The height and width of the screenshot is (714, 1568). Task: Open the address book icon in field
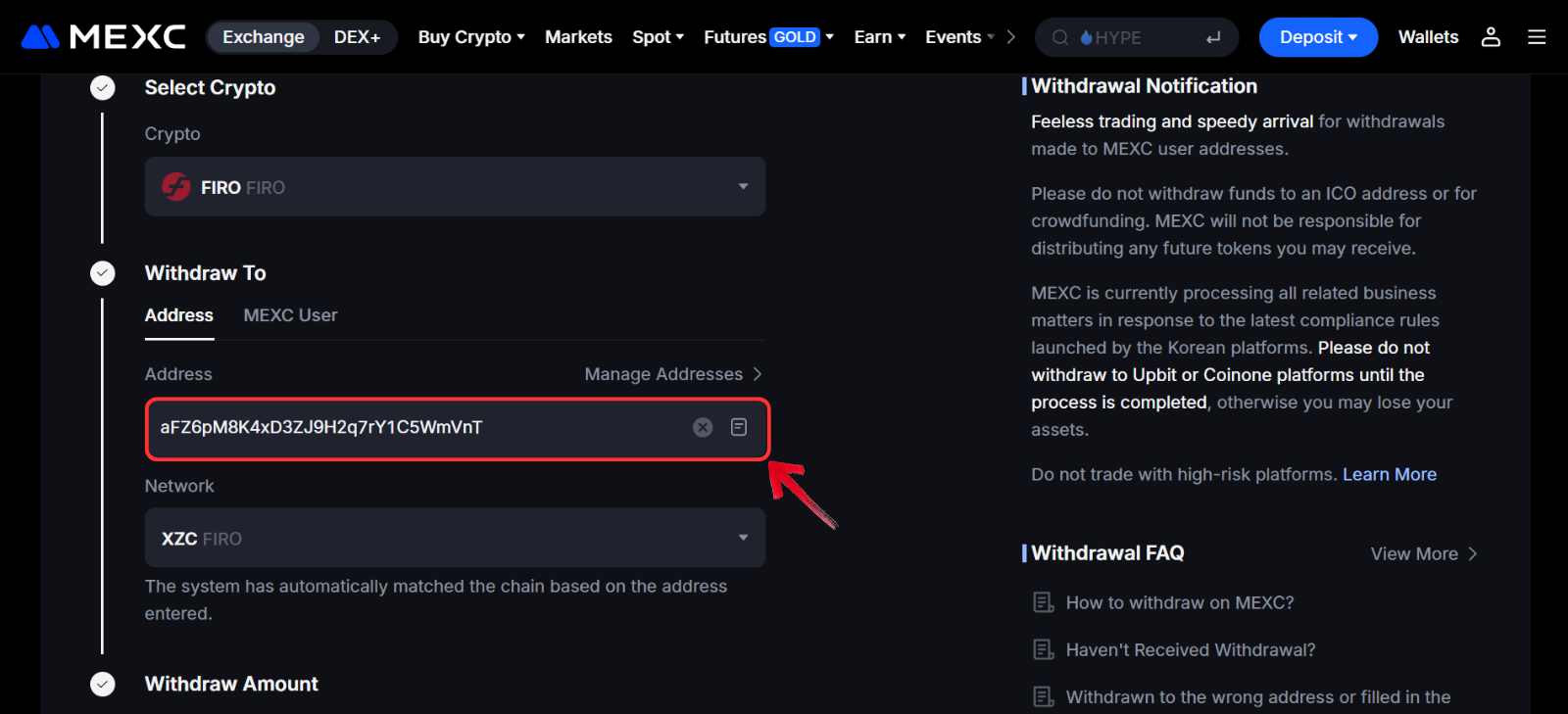point(739,427)
